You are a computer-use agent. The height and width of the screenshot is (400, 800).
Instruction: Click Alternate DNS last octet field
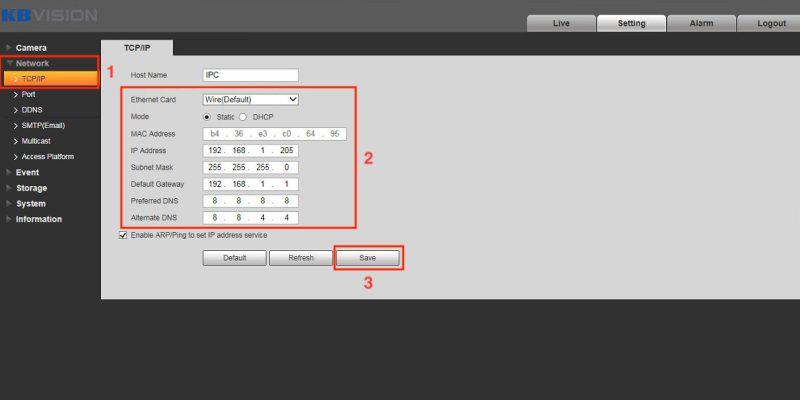pos(287,218)
